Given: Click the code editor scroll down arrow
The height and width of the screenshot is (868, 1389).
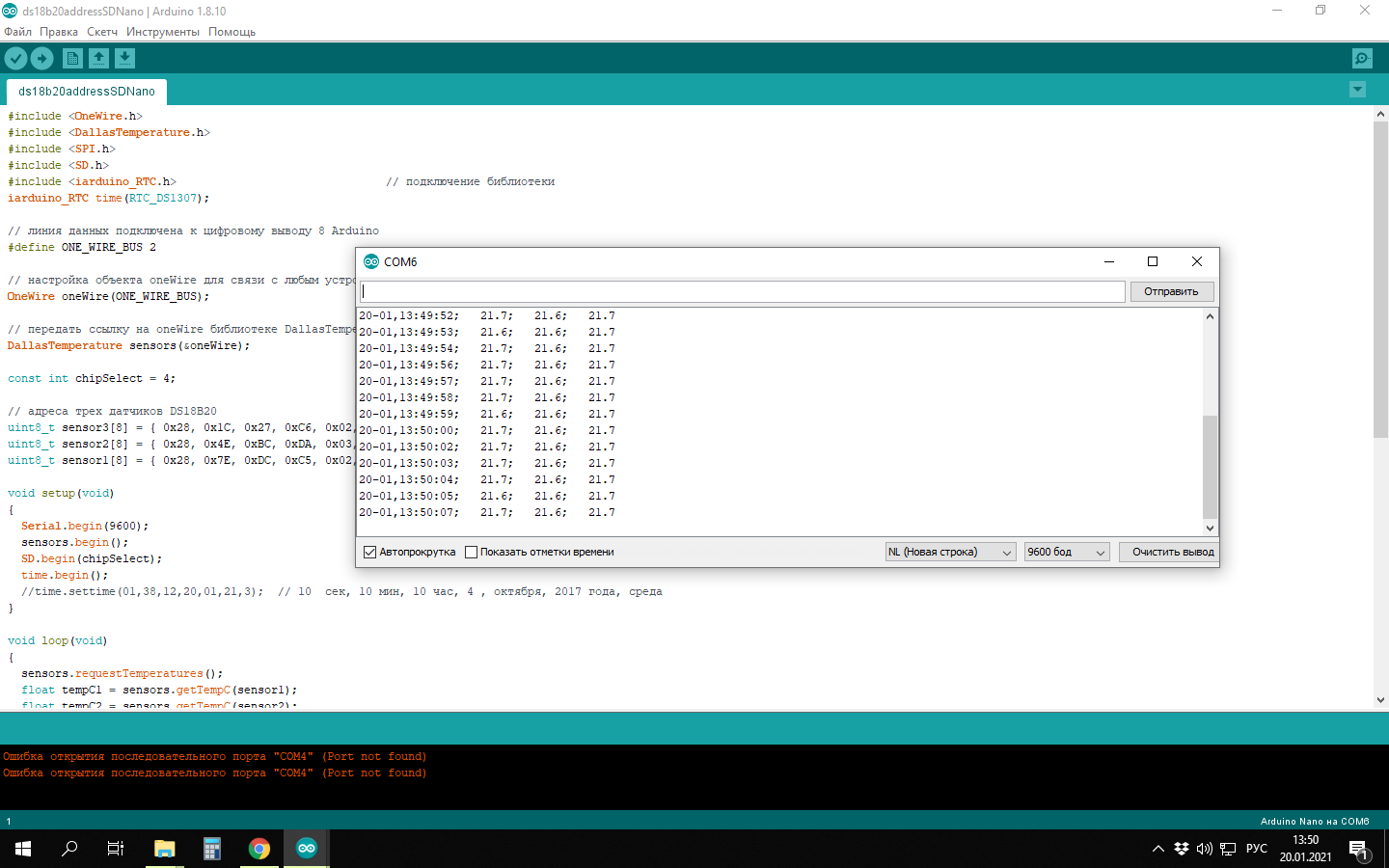Looking at the screenshot, I should coord(1380,700).
